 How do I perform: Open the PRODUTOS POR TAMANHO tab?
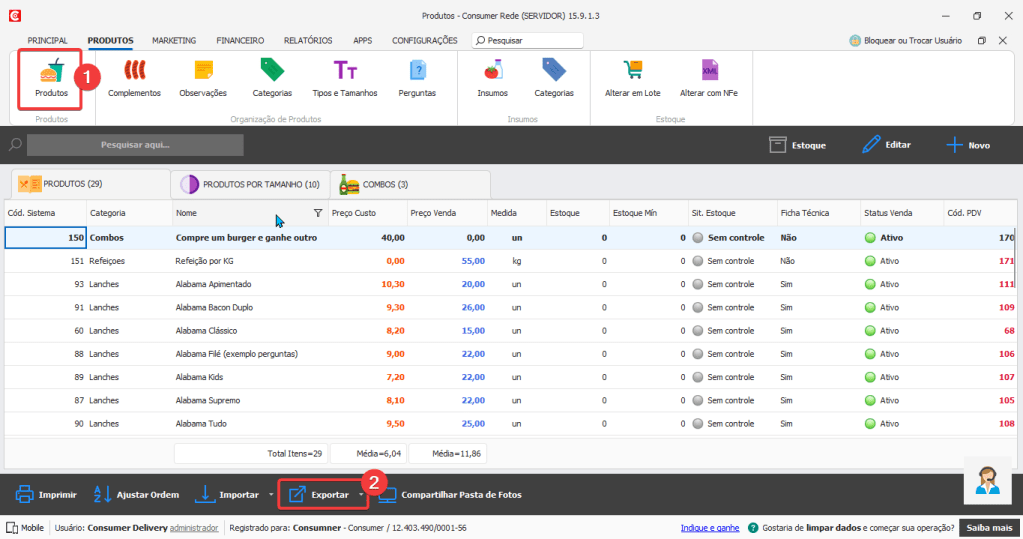(250, 184)
